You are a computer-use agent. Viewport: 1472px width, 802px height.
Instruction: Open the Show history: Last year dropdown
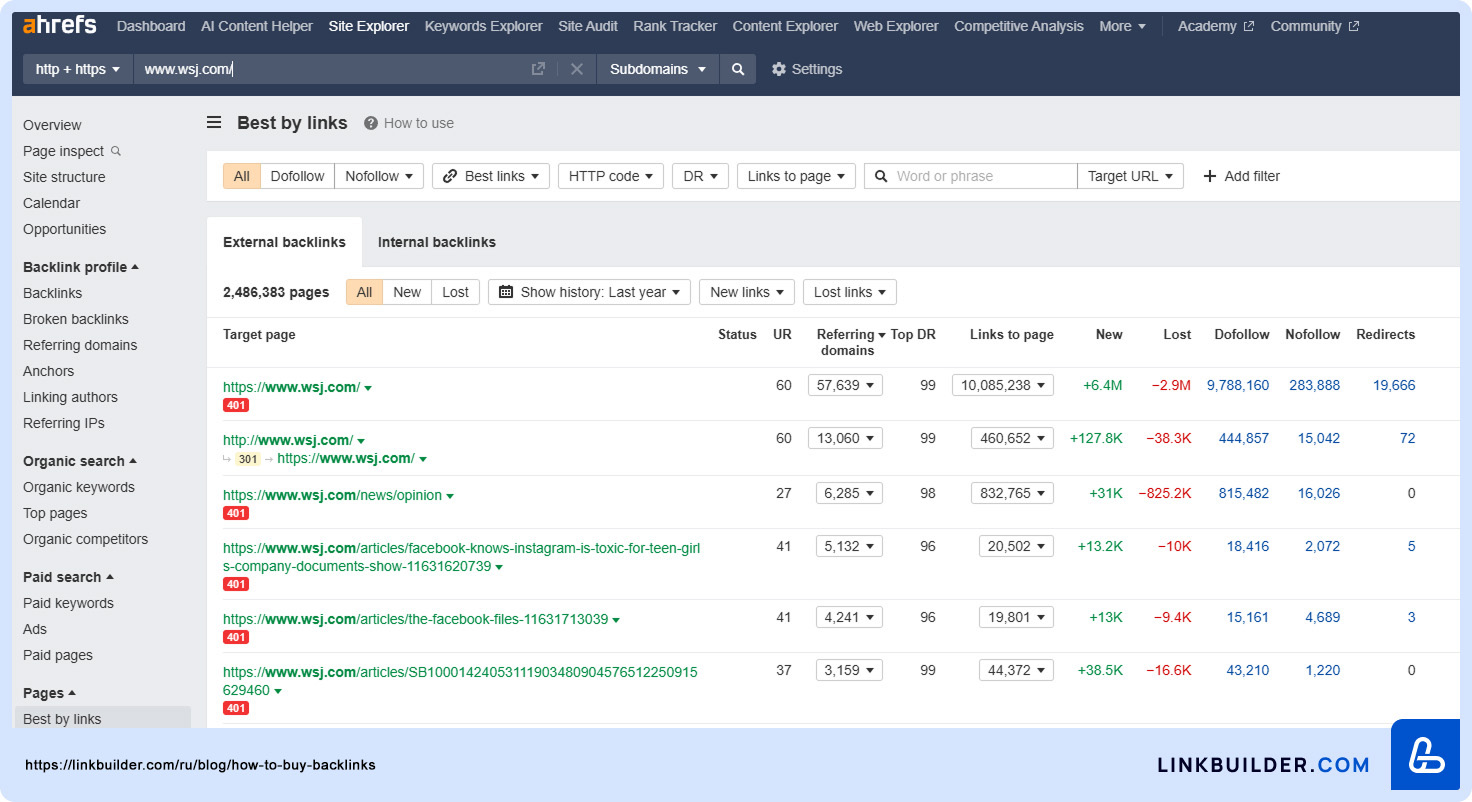pos(589,292)
